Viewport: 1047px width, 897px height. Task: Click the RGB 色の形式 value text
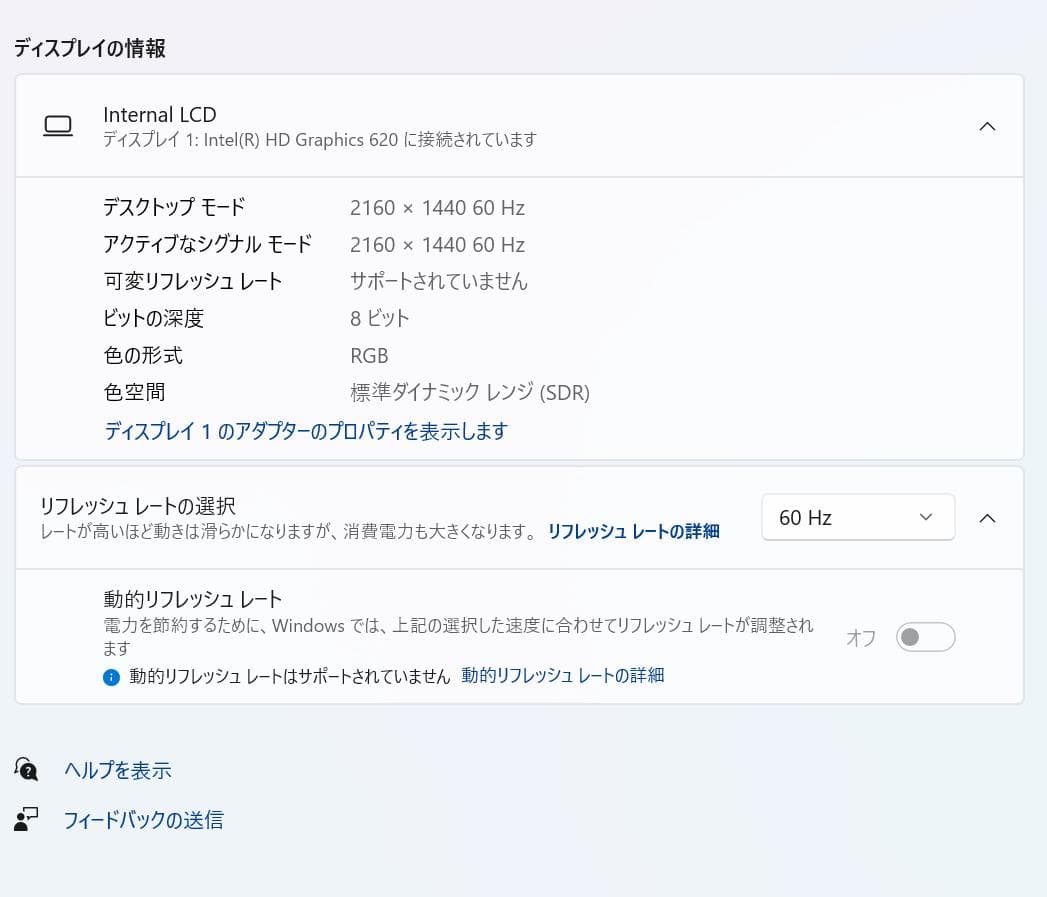367,355
